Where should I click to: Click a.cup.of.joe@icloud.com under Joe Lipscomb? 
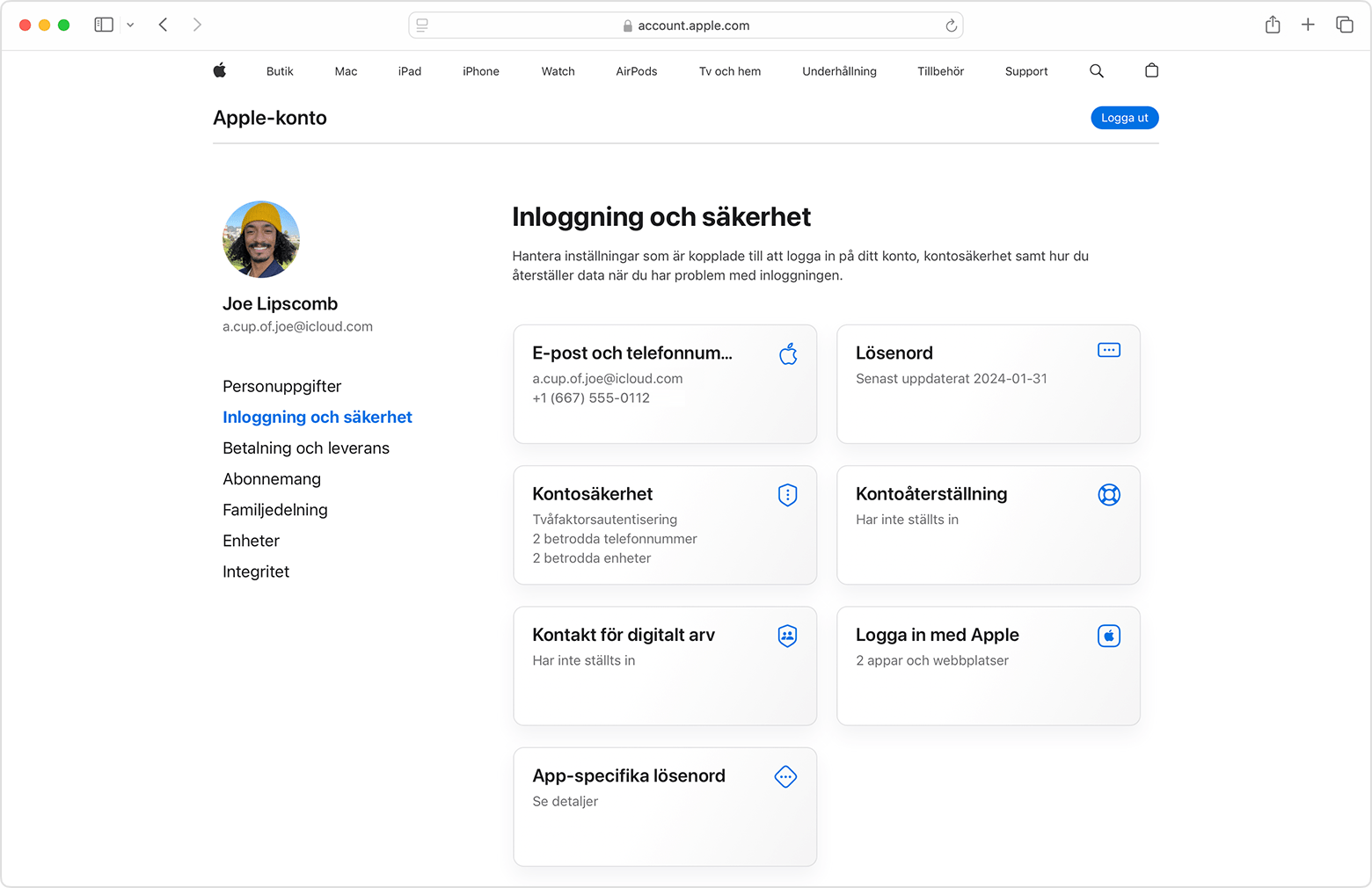(297, 327)
